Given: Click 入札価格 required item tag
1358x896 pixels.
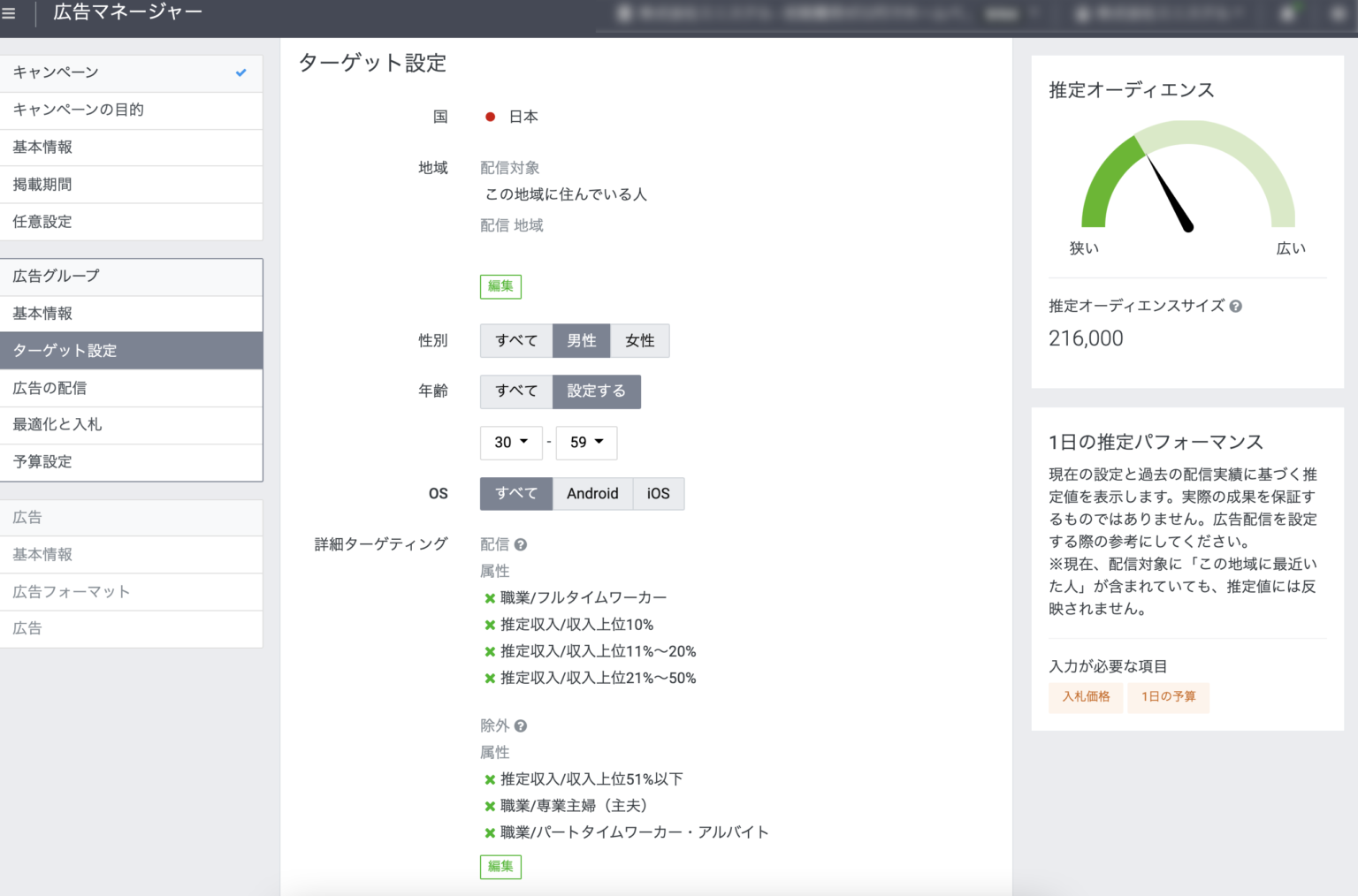Looking at the screenshot, I should [1086, 697].
